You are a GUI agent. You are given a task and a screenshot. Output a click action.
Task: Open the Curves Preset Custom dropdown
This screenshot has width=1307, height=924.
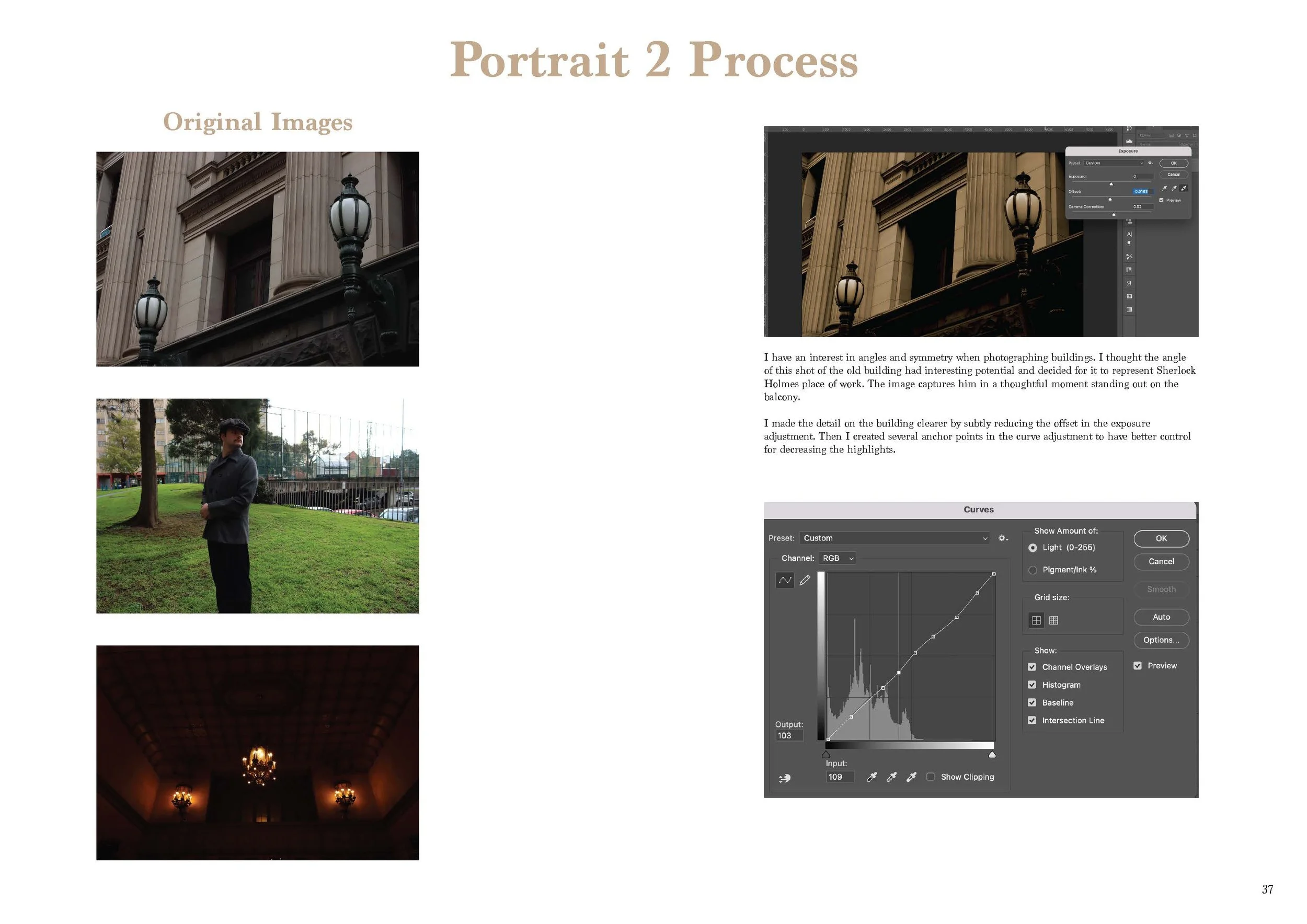coord(895,538)
